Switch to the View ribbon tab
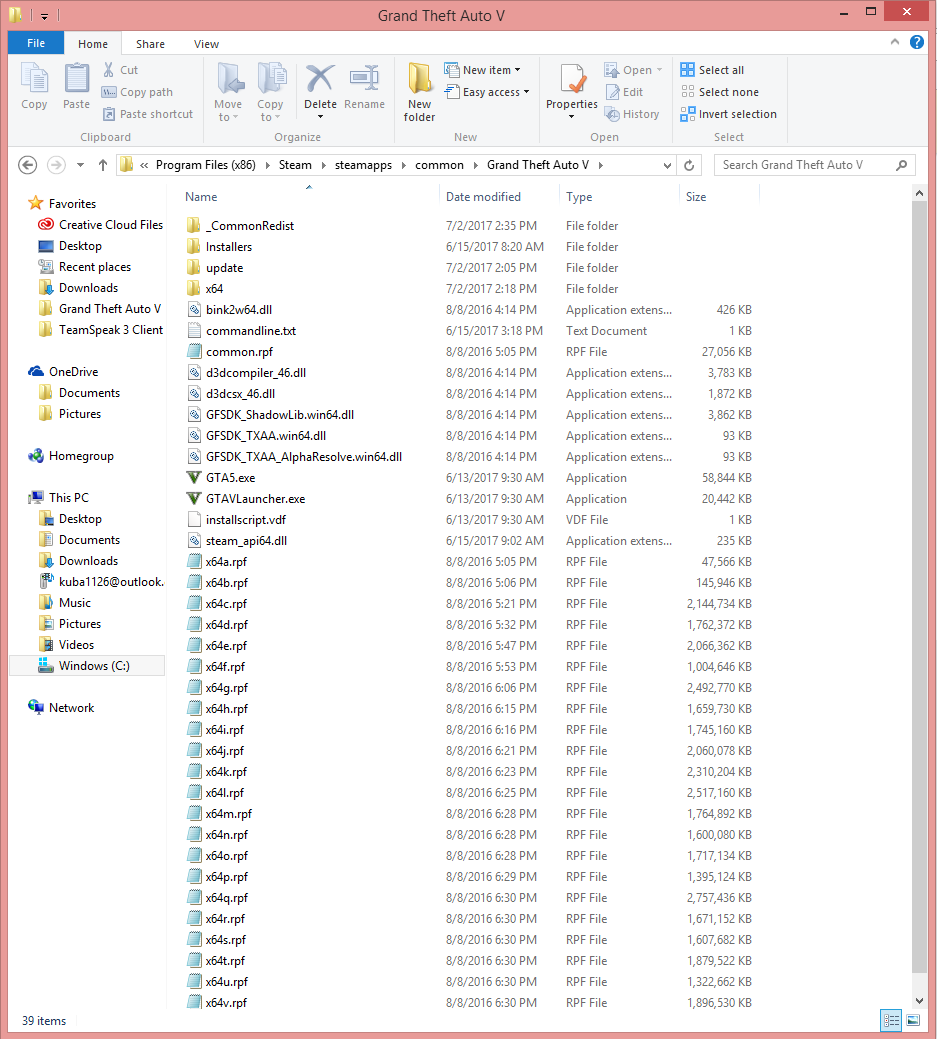937x1039 pixels. pyautogui.click(x=206, y=44)
